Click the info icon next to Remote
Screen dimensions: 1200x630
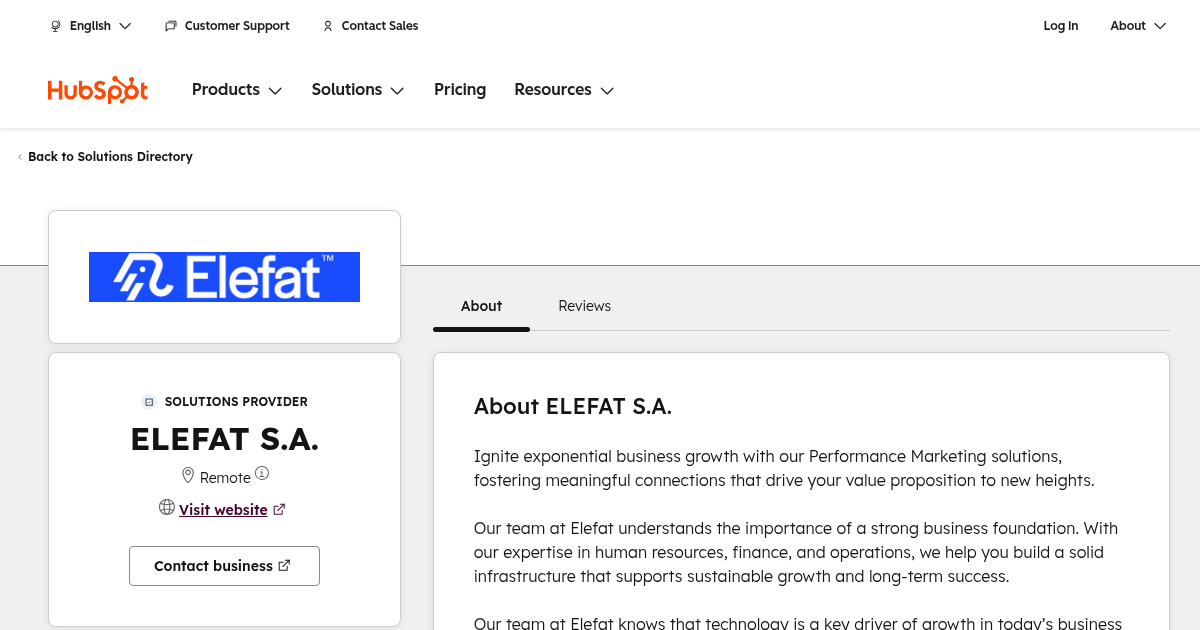262,473
